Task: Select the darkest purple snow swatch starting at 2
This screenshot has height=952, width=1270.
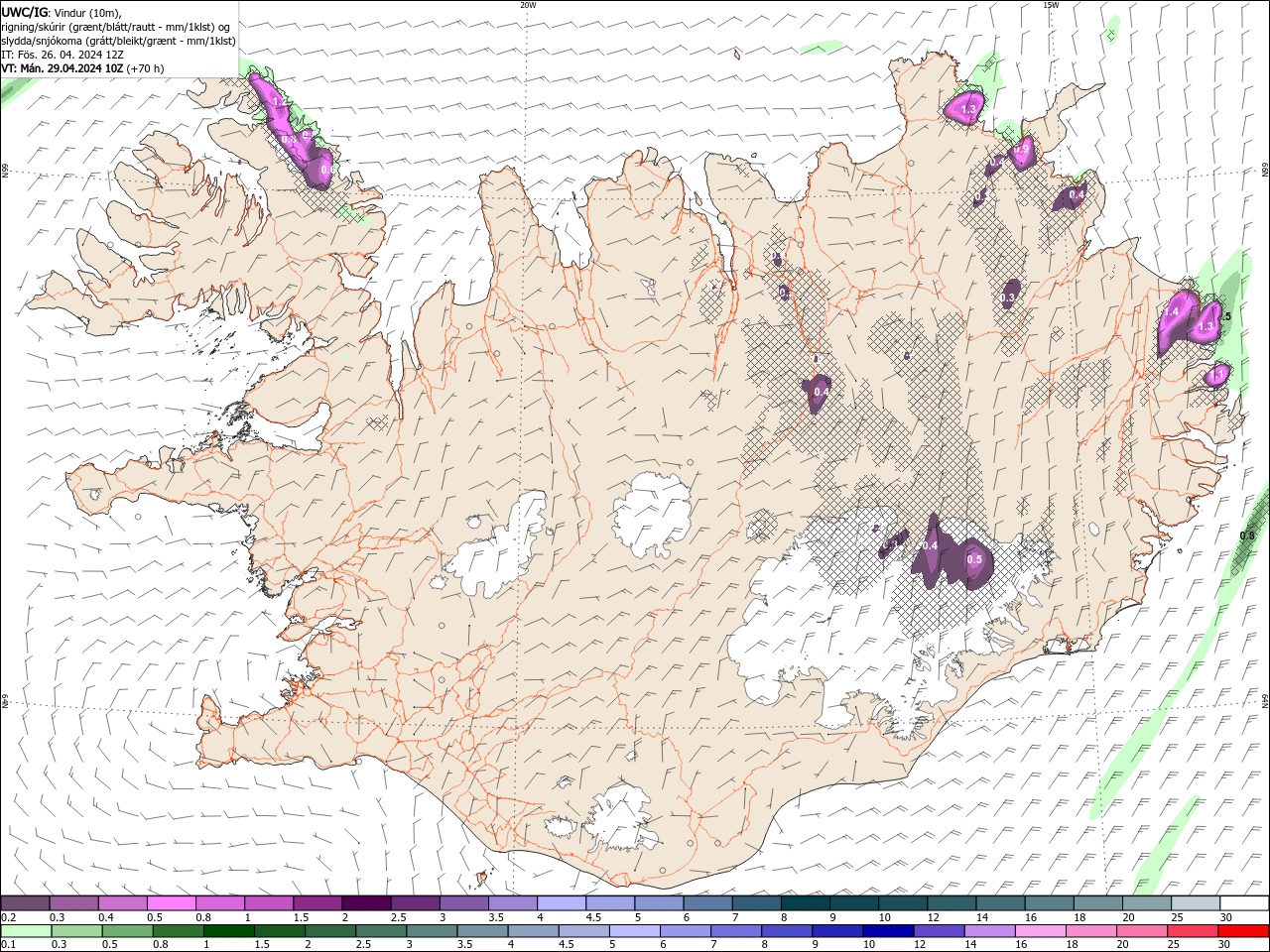Action: [366, 903]
